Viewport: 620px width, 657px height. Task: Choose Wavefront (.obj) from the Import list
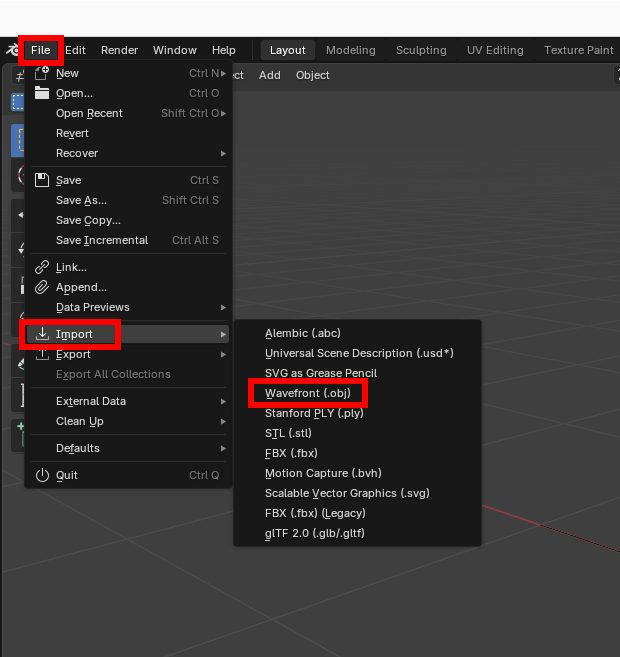pyautogui.click(x=308, y=393)
